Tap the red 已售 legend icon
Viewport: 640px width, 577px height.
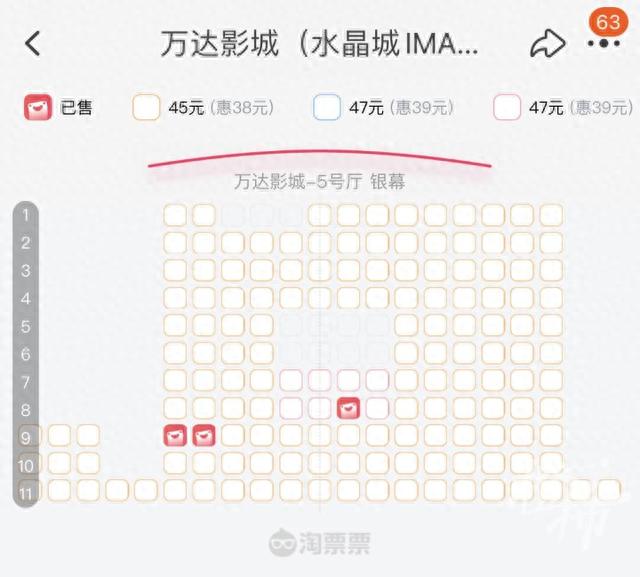click(x=38, y=107)
